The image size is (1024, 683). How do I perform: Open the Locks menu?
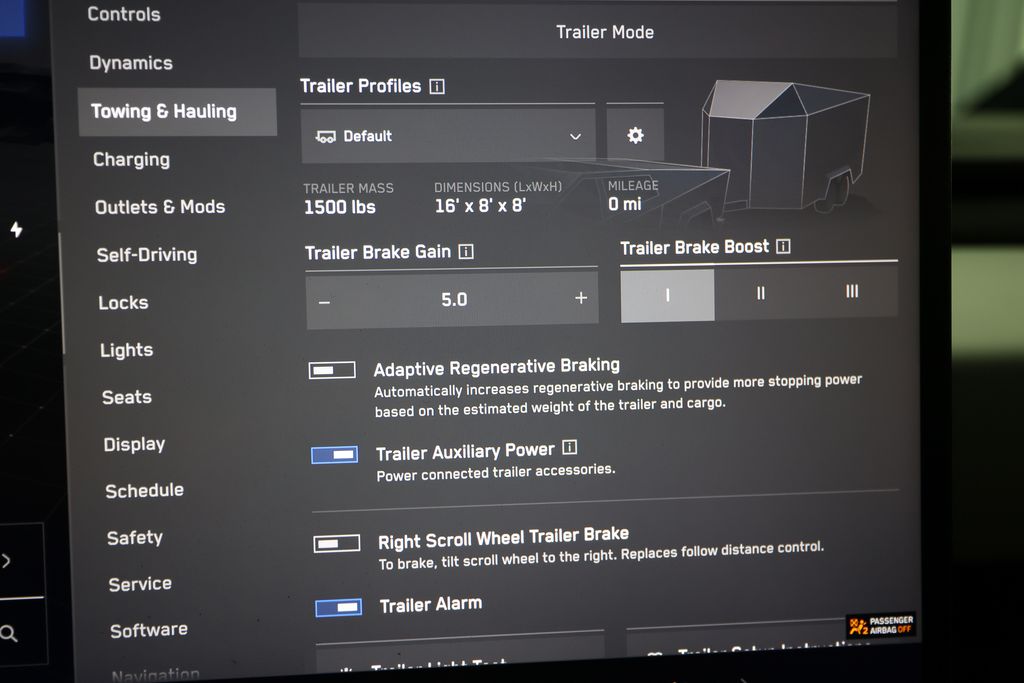point(123,302)
